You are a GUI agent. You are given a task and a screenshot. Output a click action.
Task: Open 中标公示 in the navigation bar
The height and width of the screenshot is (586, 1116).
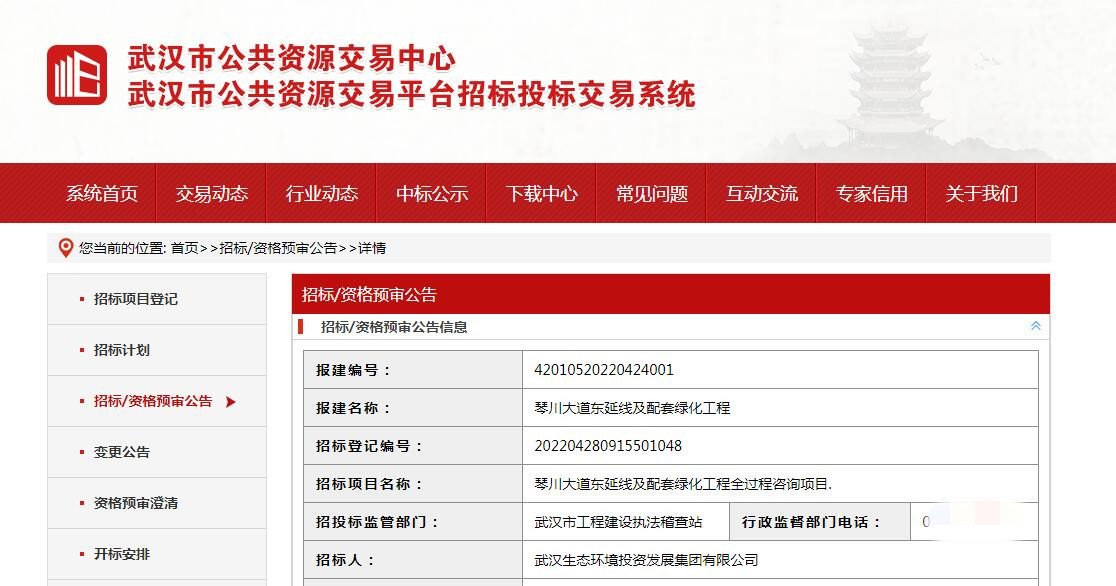431,194
